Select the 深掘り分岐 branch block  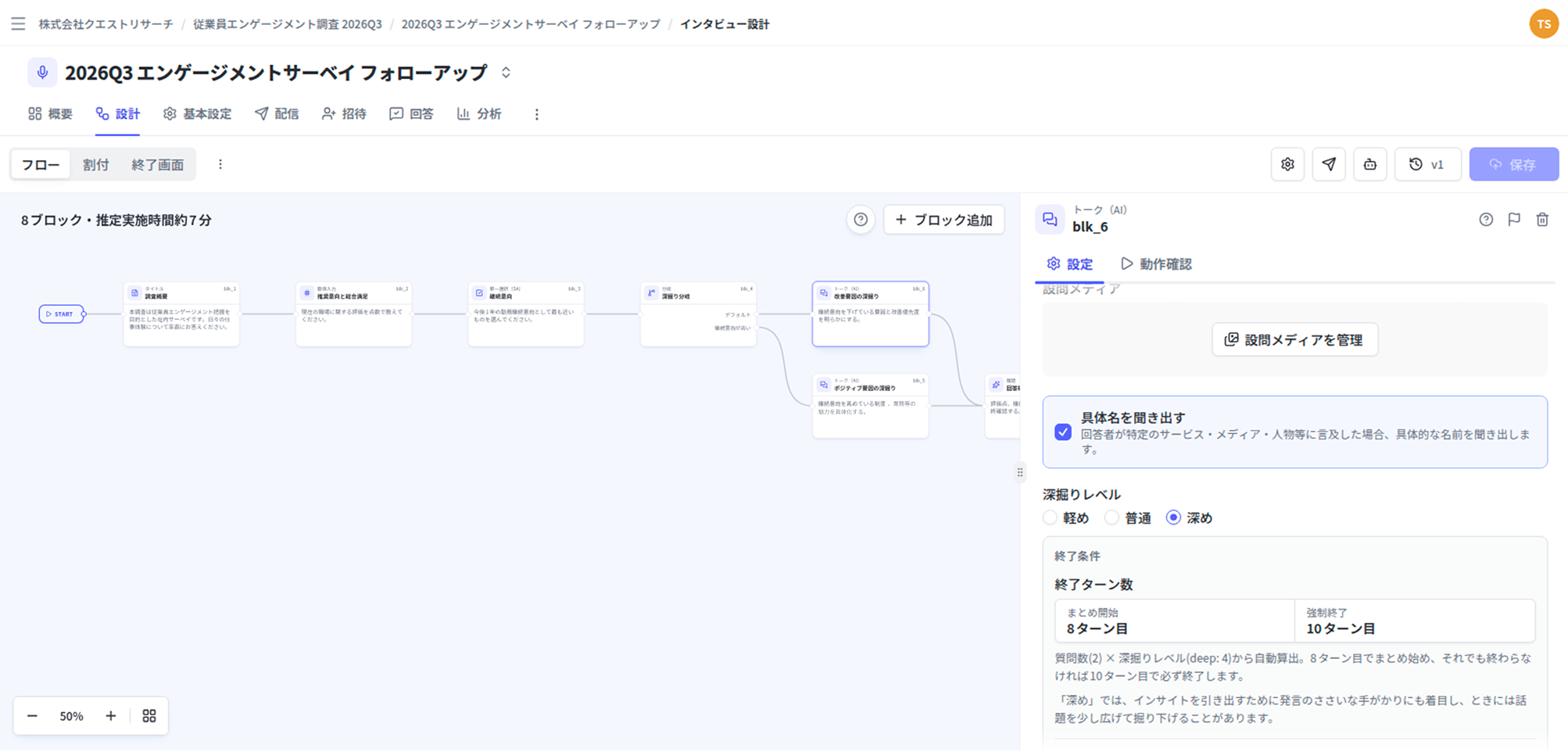[x=698, y=313]
